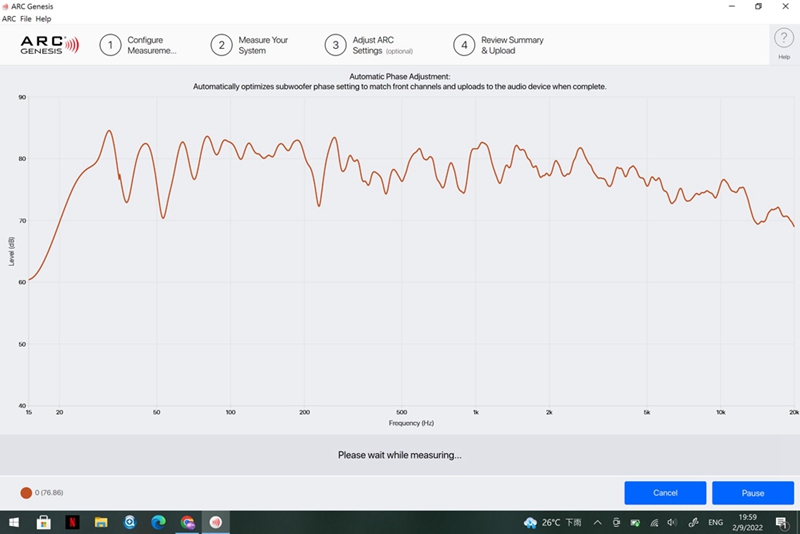
Task: Cancel the measurement in progress
Action: 665,493
